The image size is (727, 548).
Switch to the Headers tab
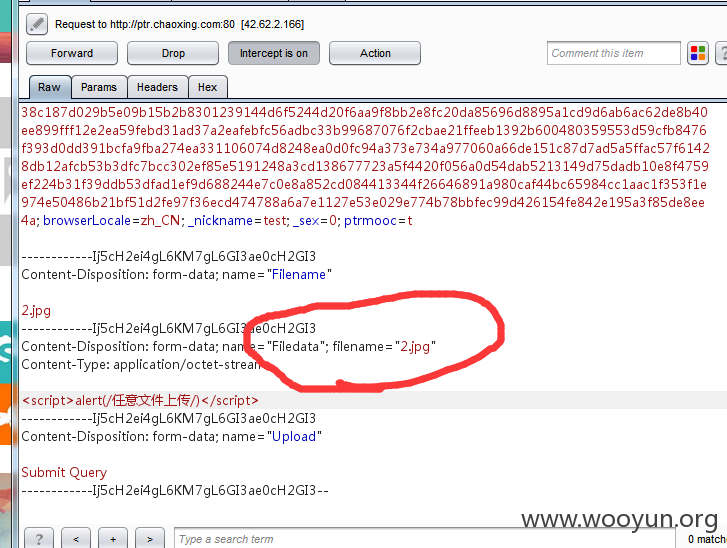157,87
